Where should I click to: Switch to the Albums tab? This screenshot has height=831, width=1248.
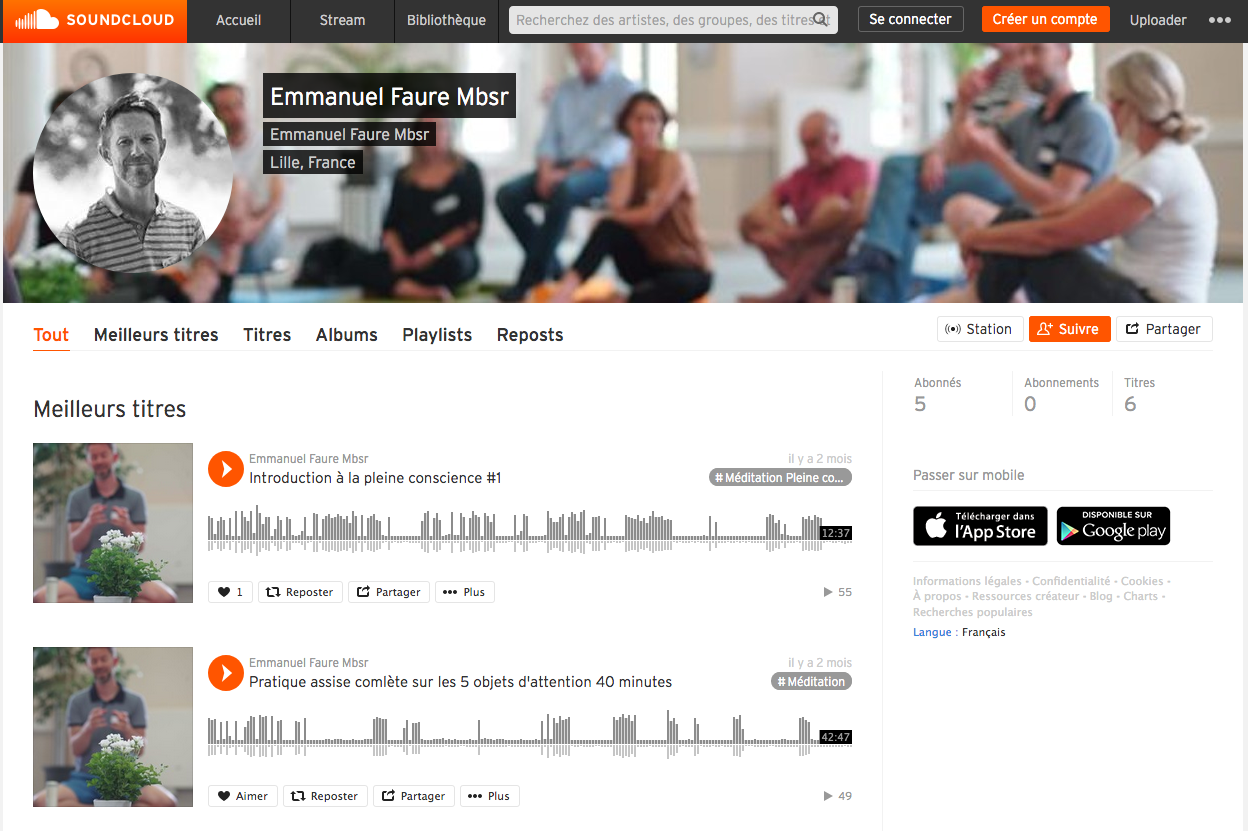(347, 335)
